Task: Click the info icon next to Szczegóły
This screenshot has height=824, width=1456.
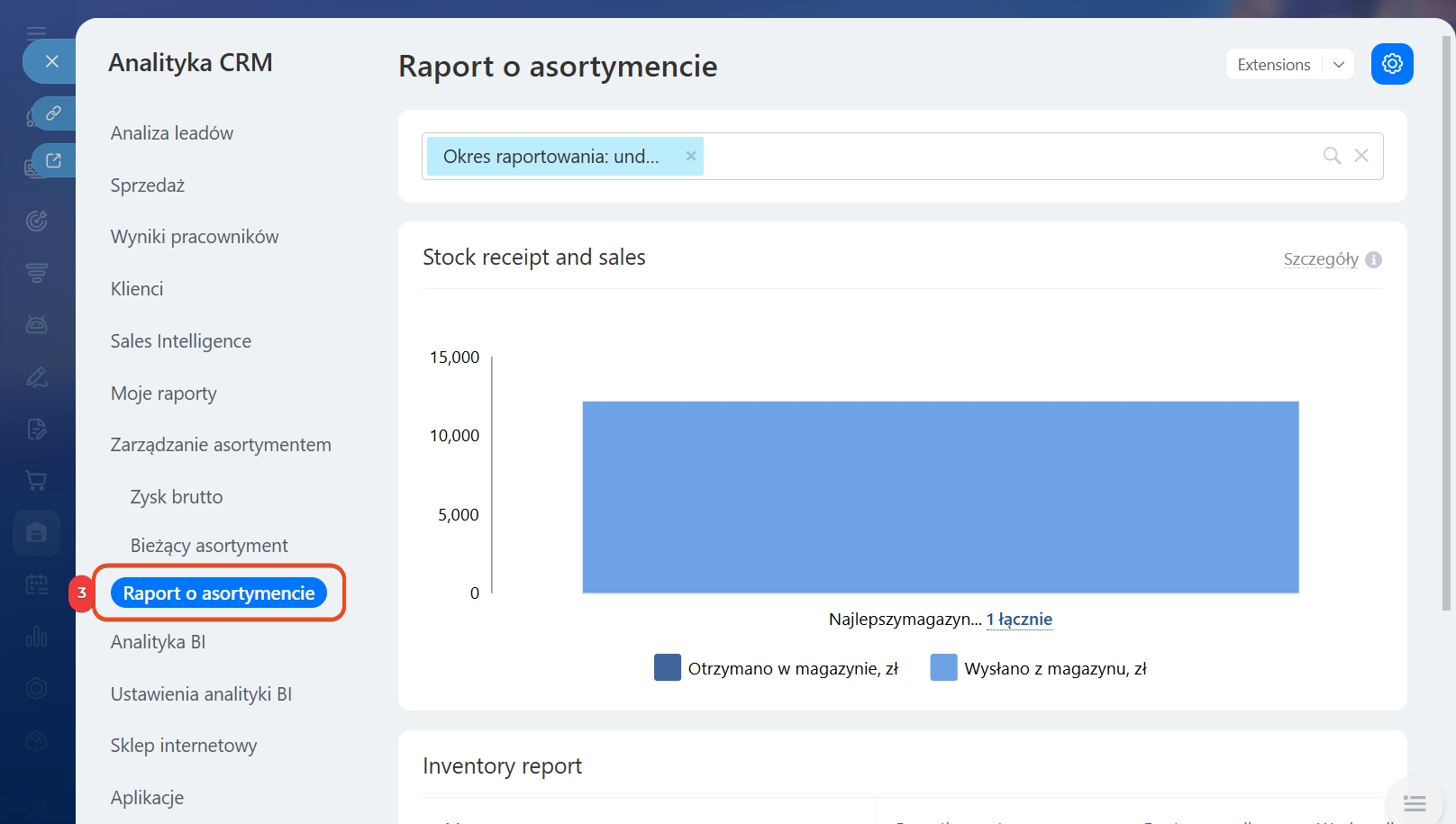Action: point(1373,259)
